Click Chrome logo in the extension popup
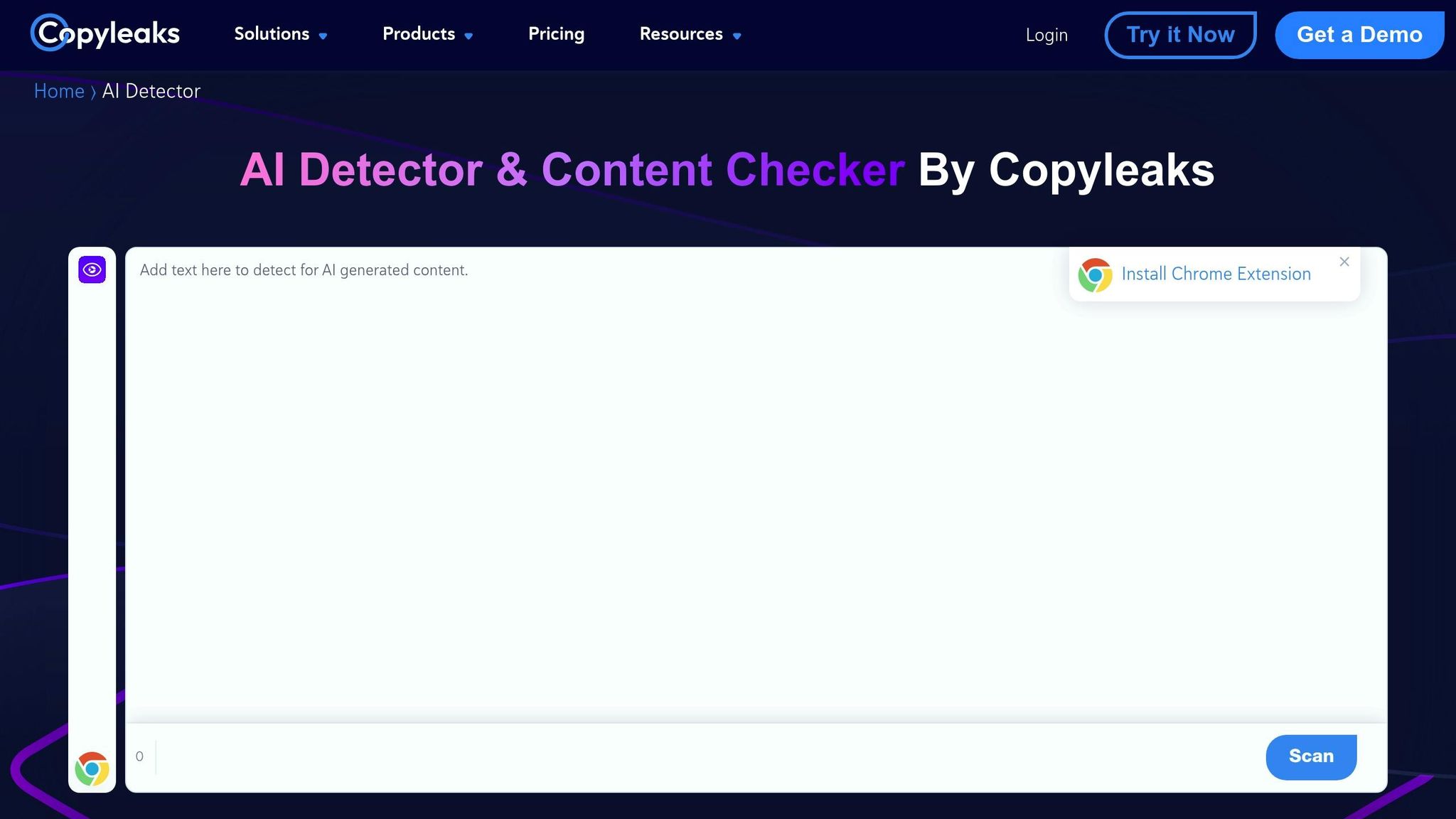The width and height of the screenshot is (1456, 819). 1095,275
